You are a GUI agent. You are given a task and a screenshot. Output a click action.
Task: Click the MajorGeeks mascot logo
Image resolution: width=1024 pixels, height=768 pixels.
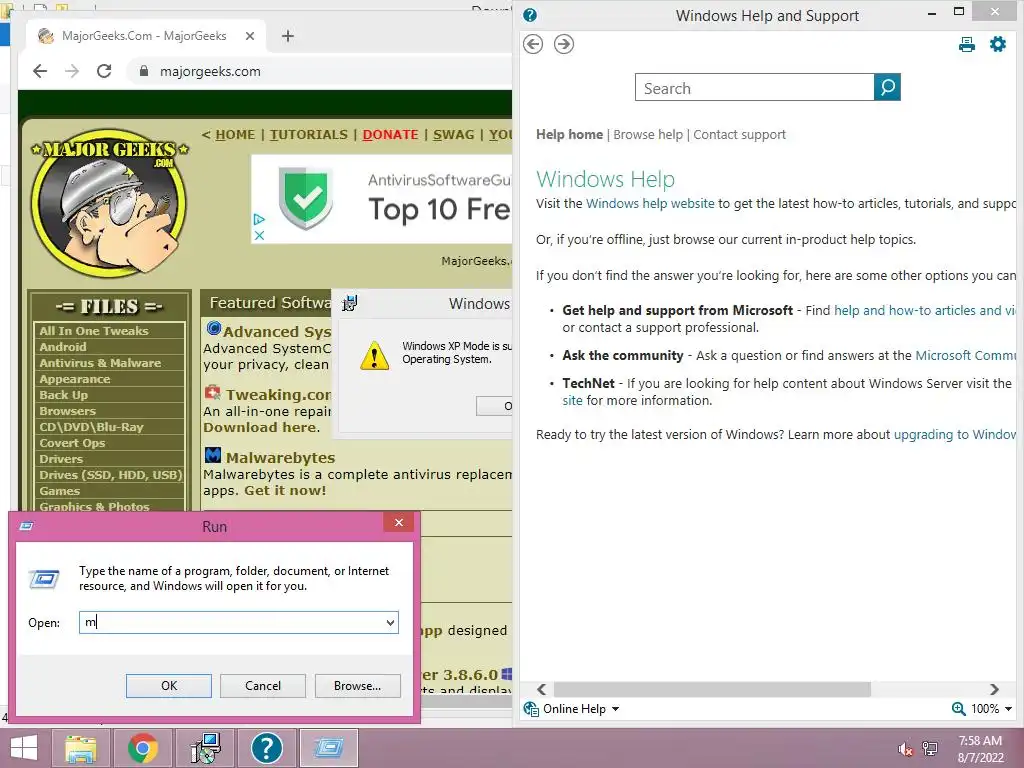click(108, 201)
